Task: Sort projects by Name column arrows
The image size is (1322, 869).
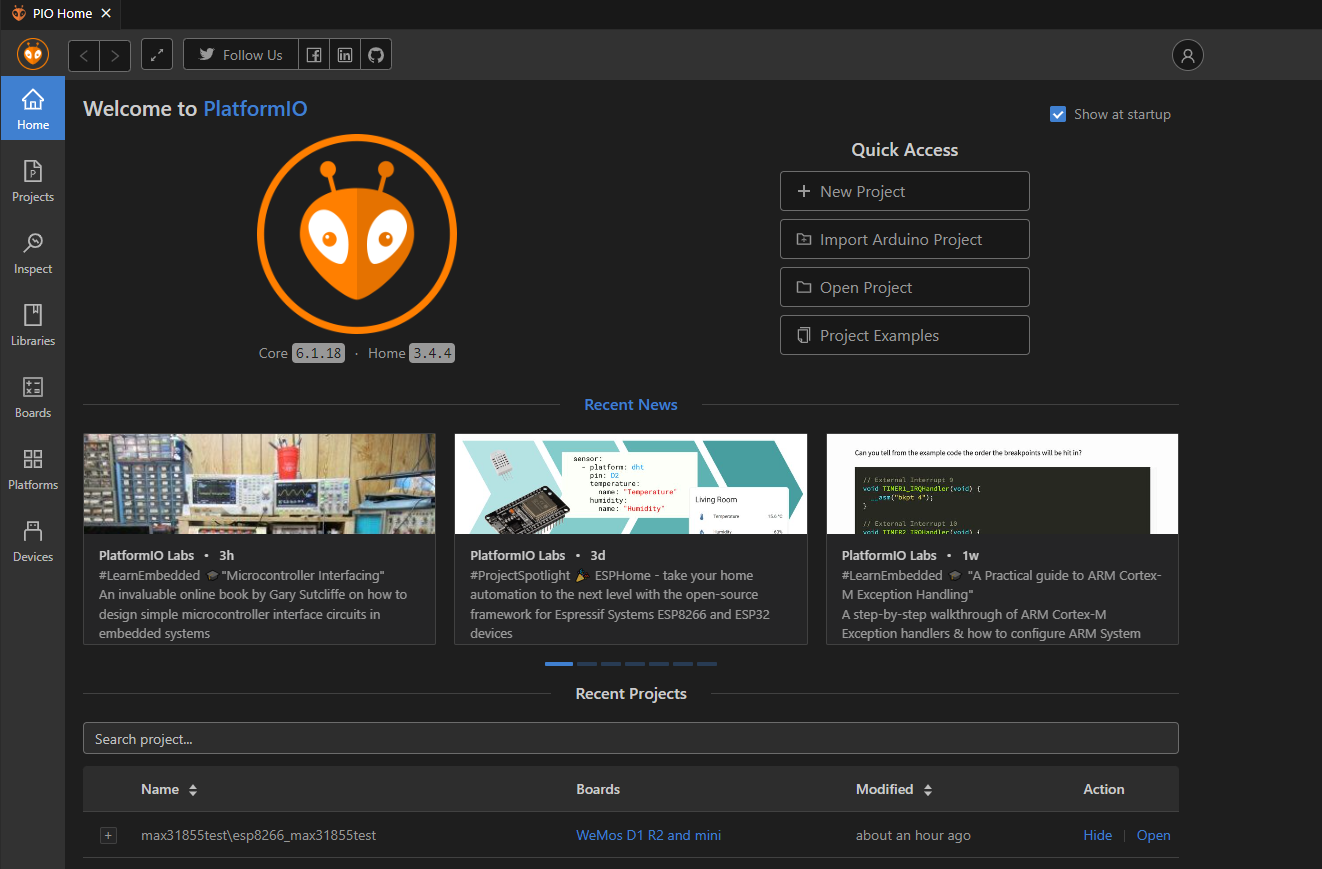Action: (193, 790)
